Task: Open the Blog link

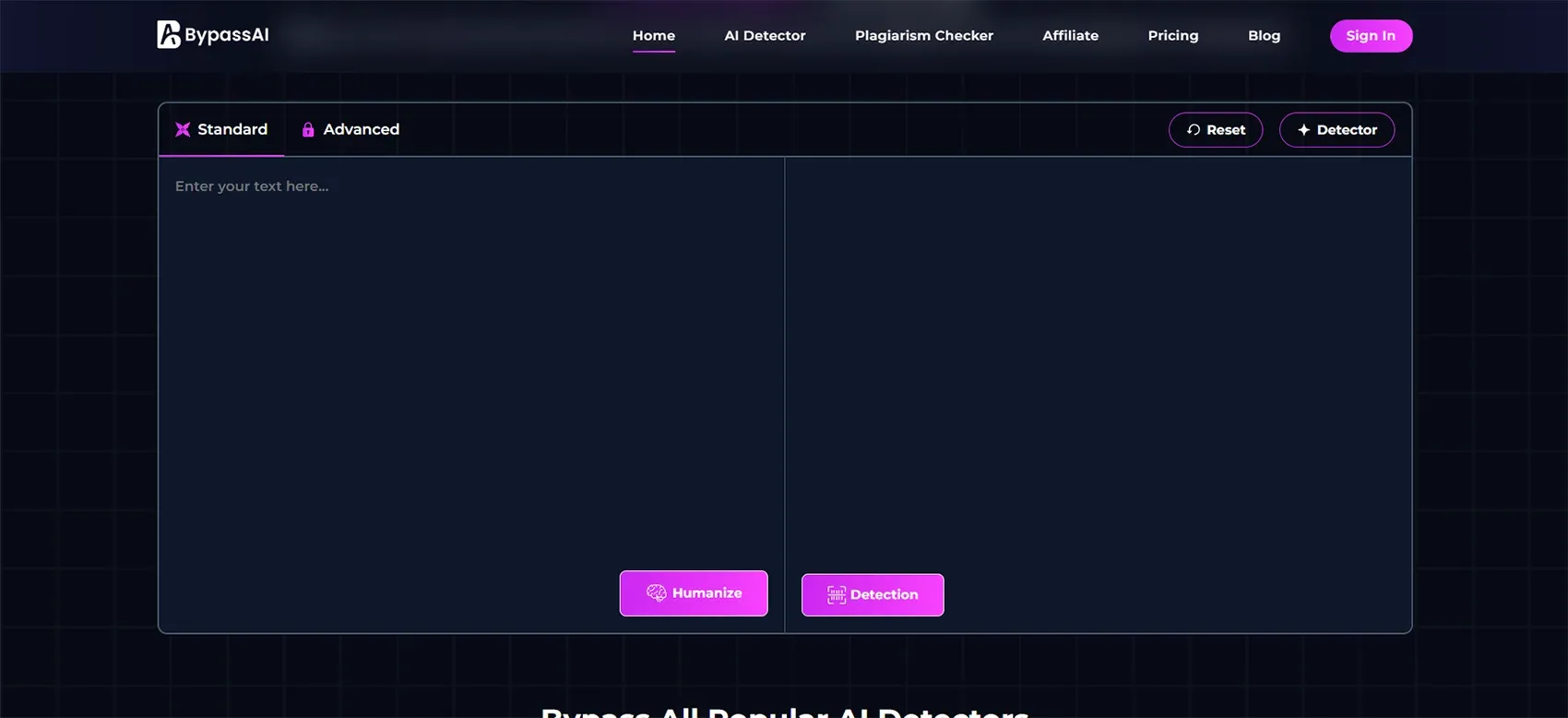Action: pyautogui.click(x=1264, y=35)
